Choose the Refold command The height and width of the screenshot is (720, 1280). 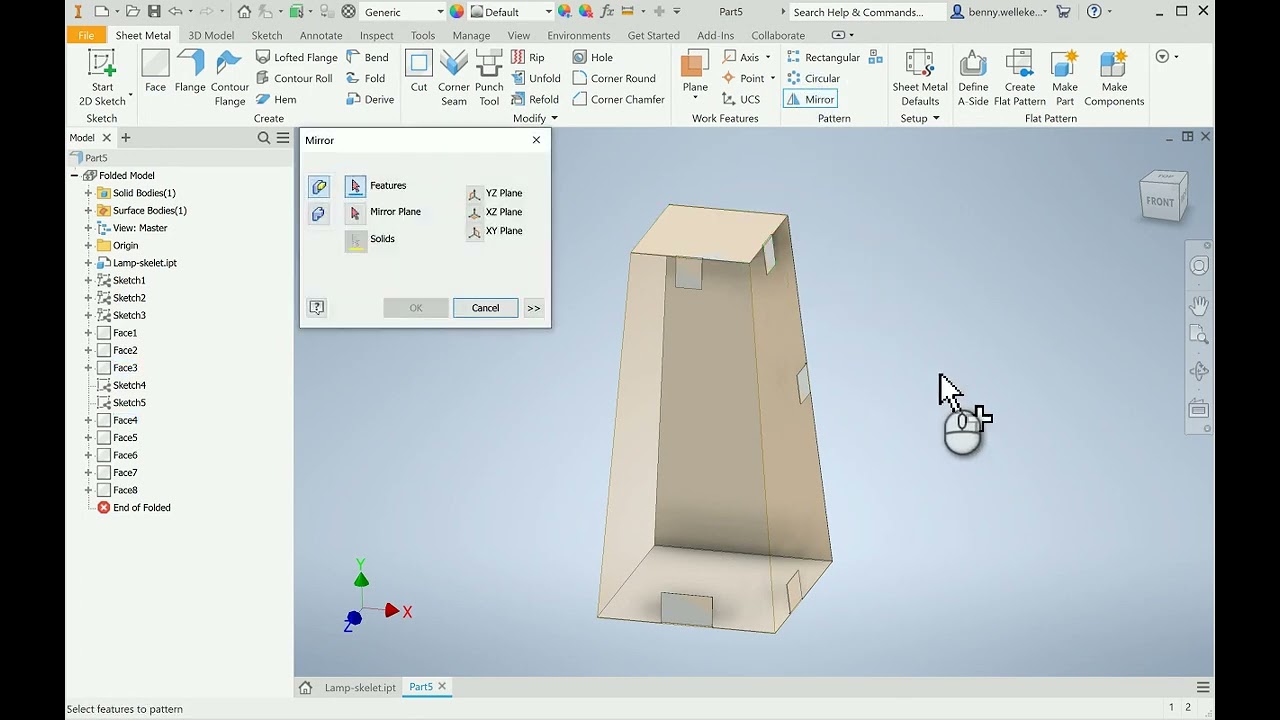(535, 99)
